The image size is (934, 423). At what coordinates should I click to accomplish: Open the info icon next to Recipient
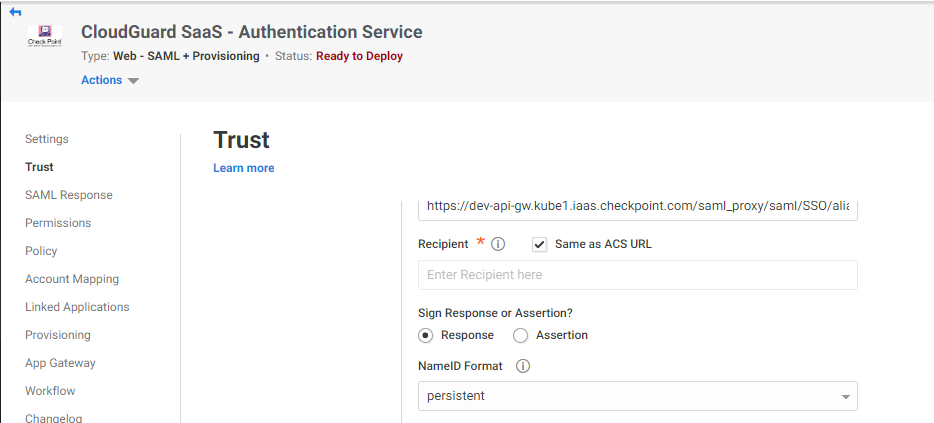(498, 244)
